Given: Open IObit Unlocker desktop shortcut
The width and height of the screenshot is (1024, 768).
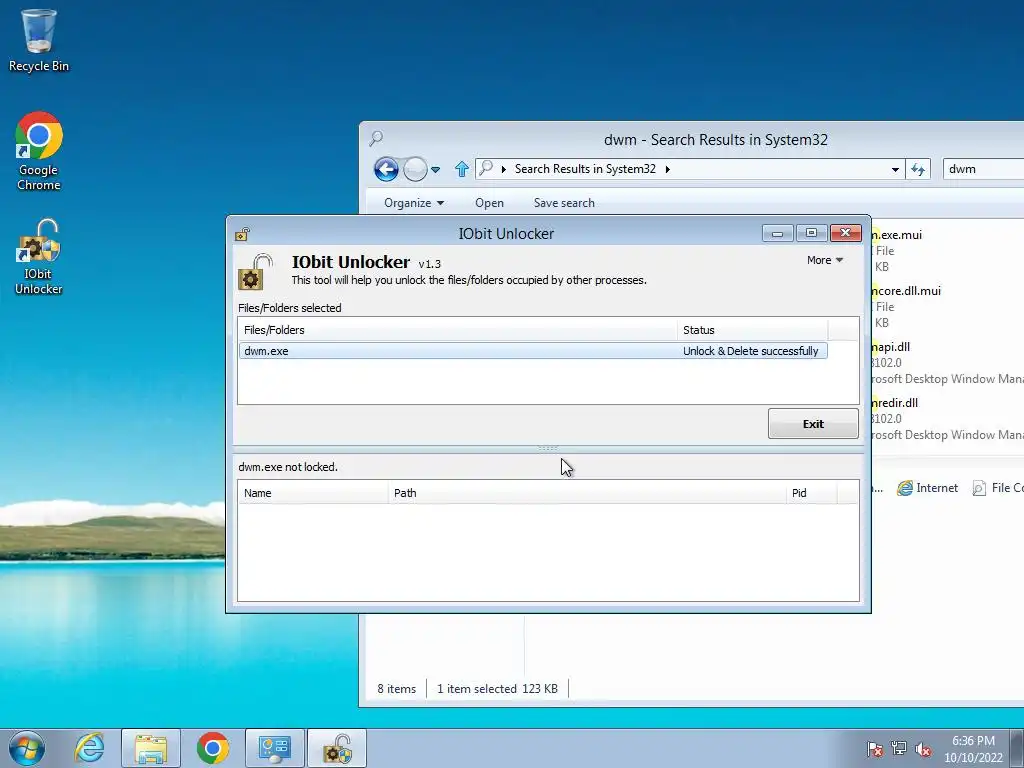Looking at the screenshot, I should (39, 257).
